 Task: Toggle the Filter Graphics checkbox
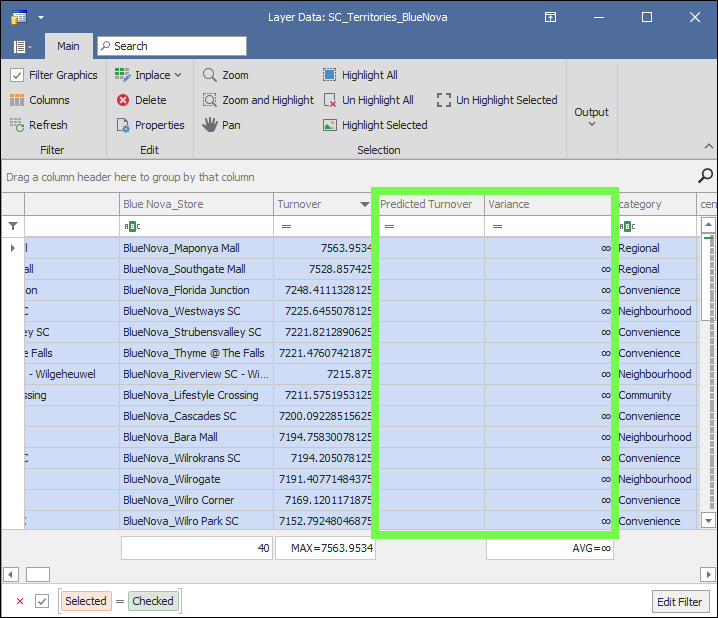click(x=17, y=75)
